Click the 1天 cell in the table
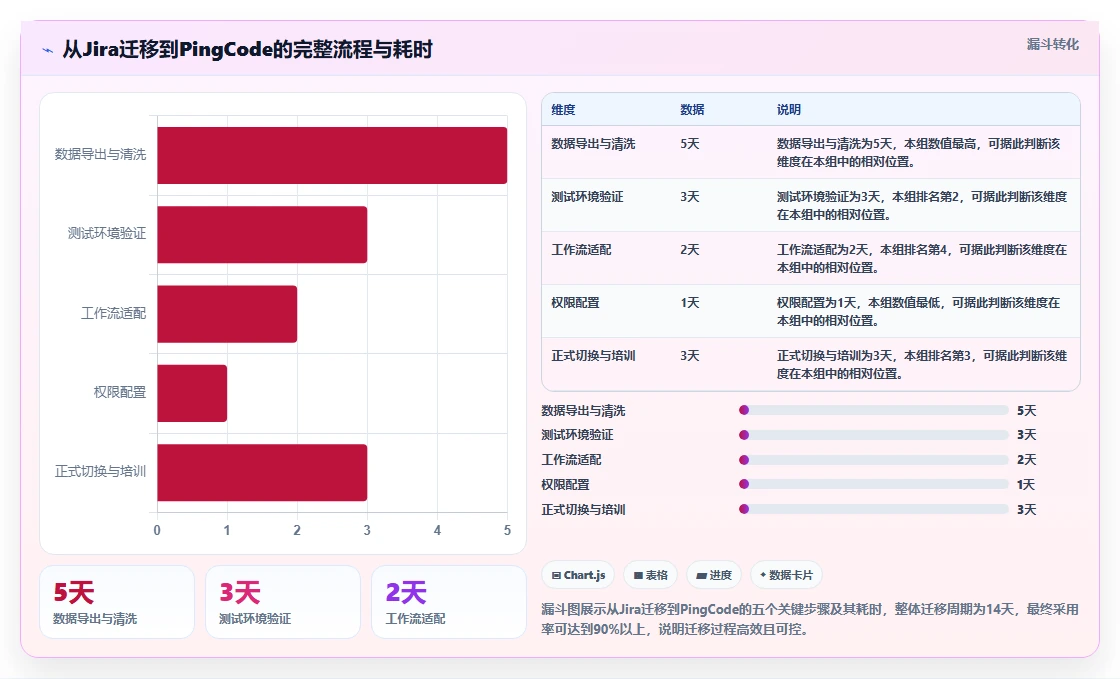The width and height of the screenshot is (1120, 679). point(689,302)
